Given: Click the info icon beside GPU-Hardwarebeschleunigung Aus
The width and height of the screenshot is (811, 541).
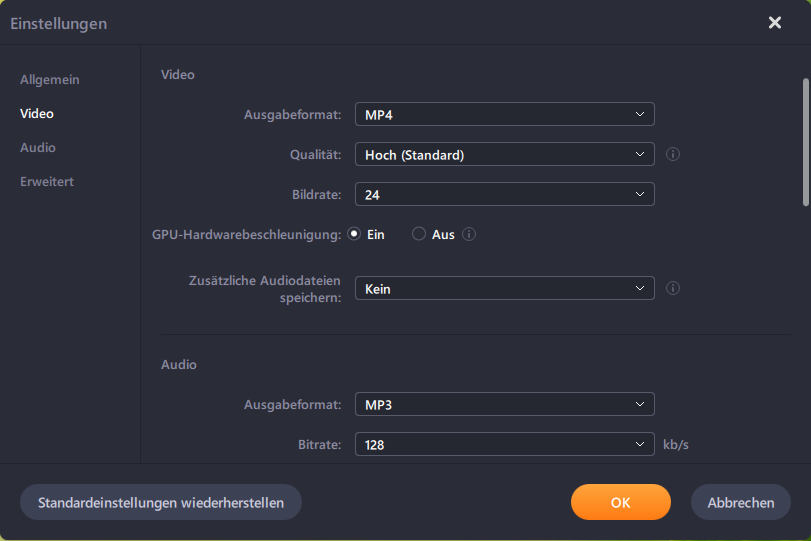Looking at the screenshot, I should 468,235.
